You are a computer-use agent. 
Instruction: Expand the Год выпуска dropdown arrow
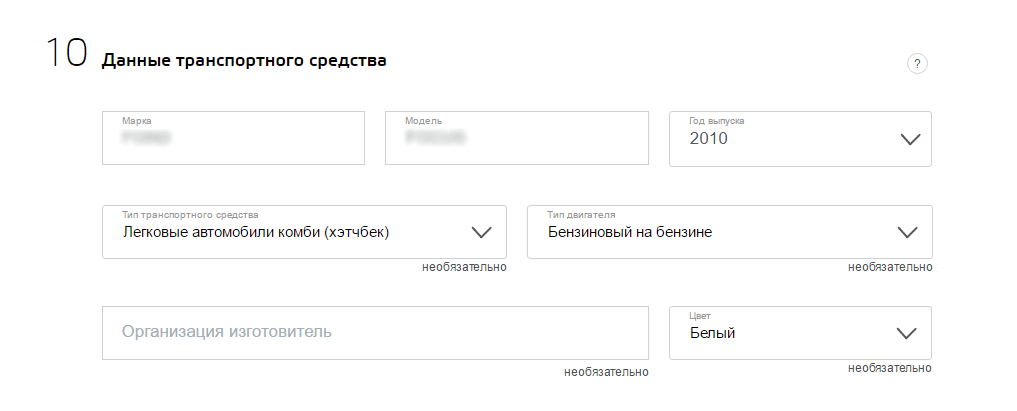tap(909, 139)
